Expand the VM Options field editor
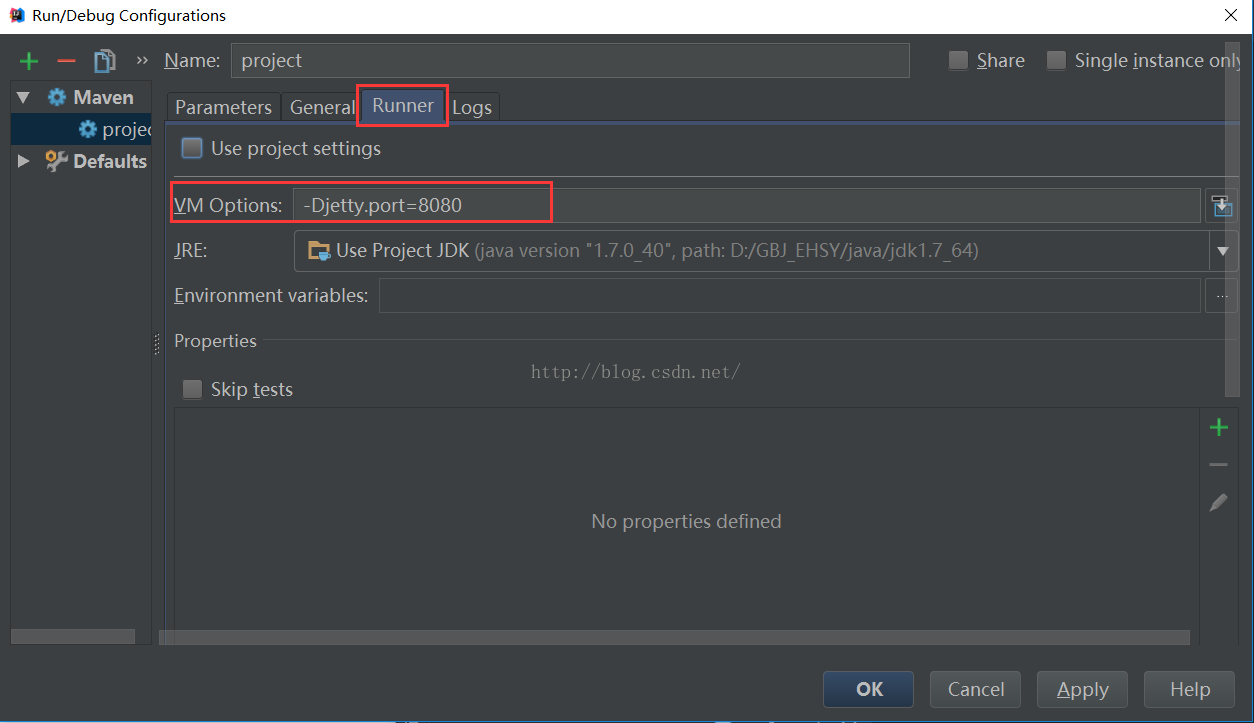Screen dimensions: 1254x723 (1221, 206)
